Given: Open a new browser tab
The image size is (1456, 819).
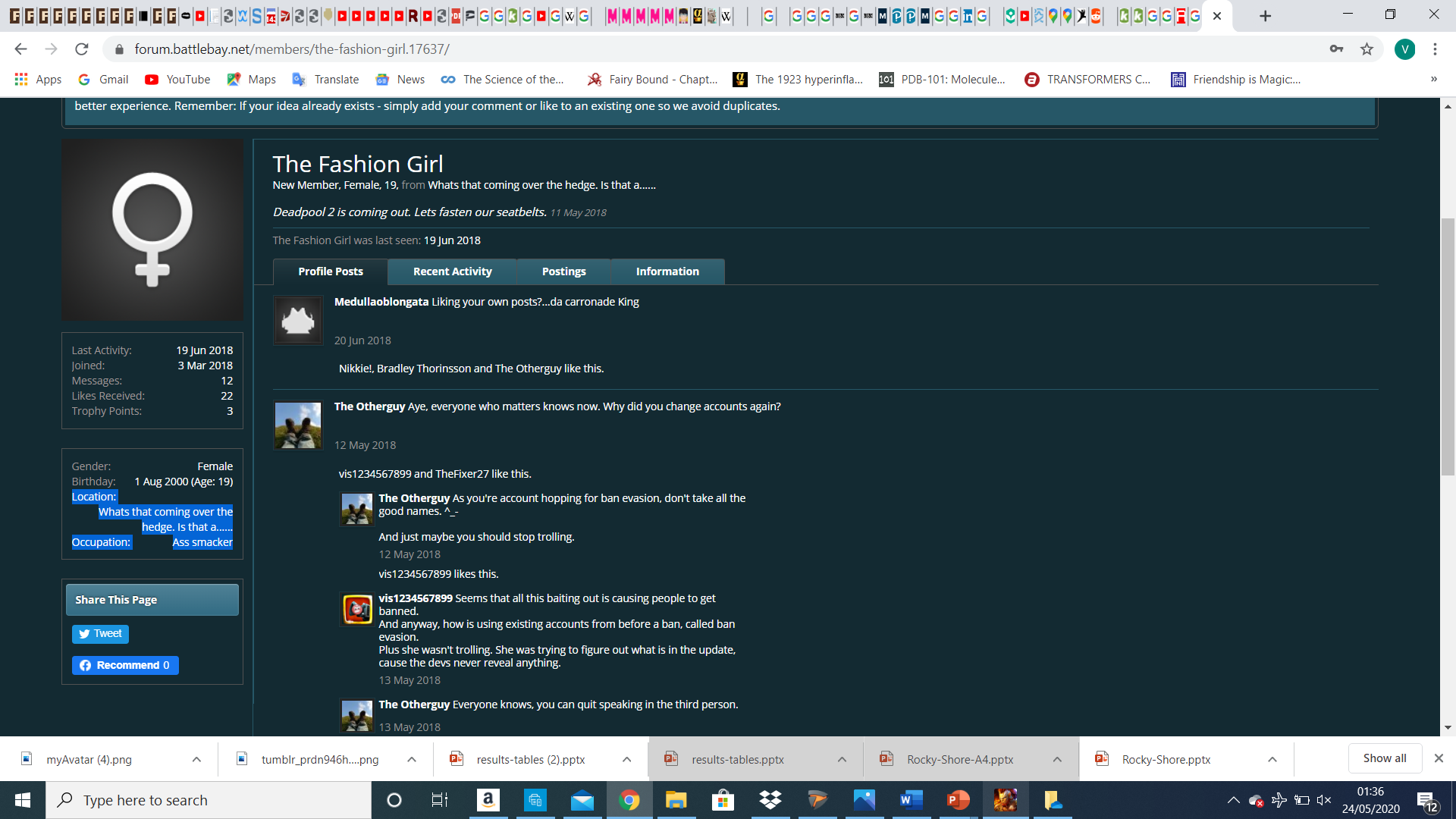Looking at the screenshot, I should [x=1265, y=16].
